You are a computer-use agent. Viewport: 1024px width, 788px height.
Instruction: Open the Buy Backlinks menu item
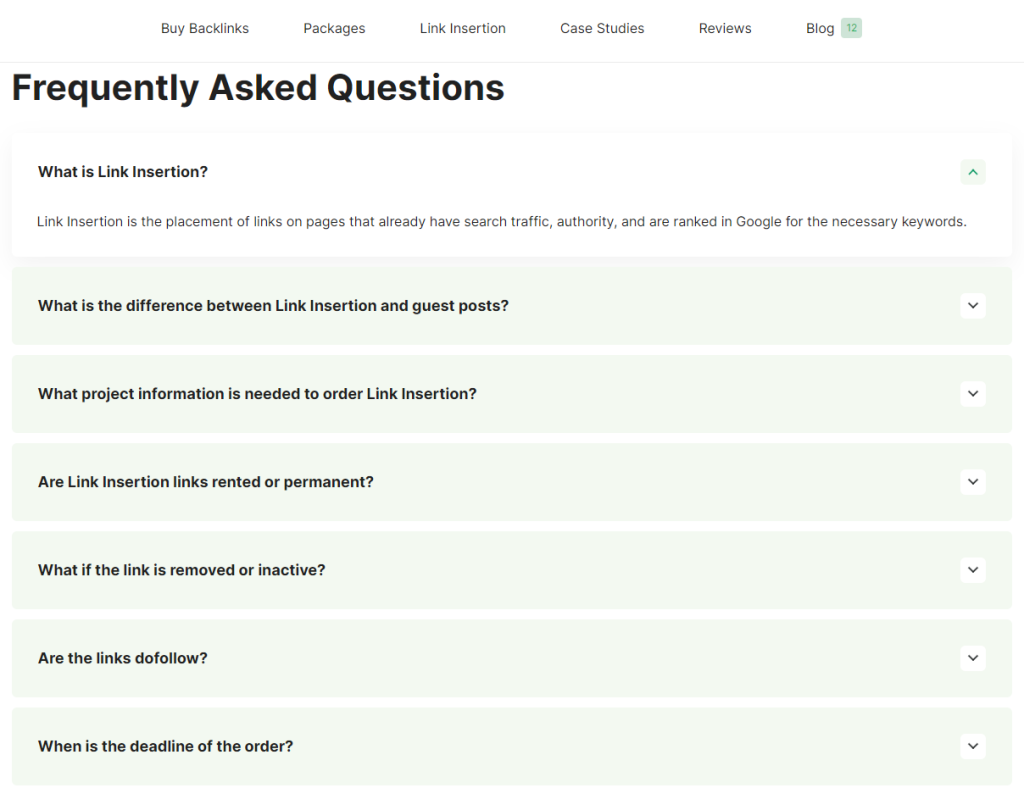tap(205, 28)
